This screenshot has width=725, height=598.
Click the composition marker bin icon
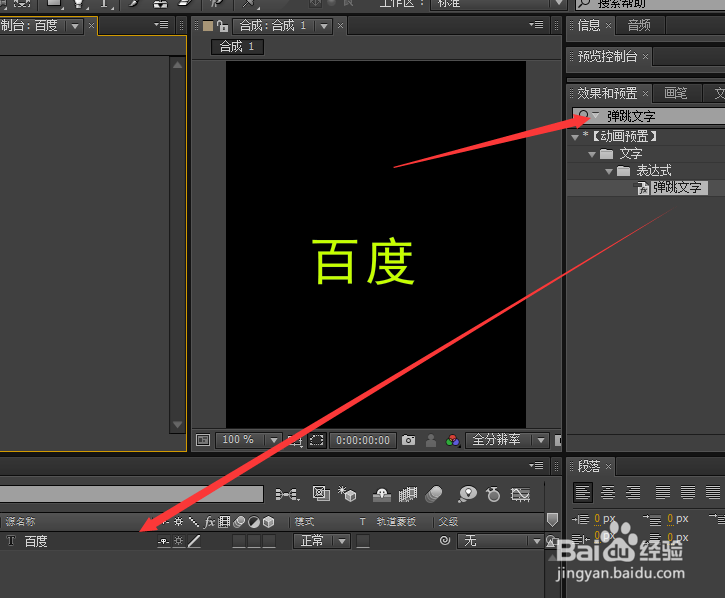tap(552, 520)
